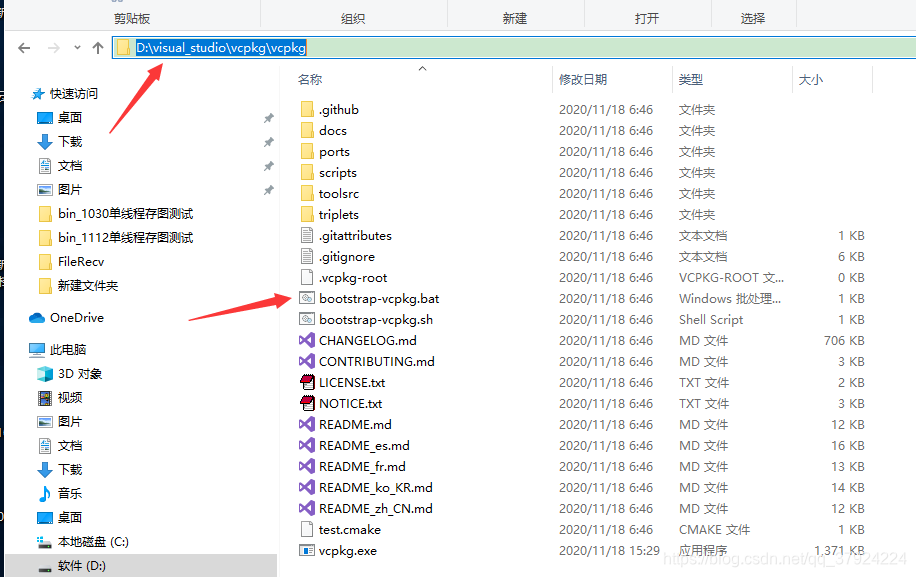The image size is (916, 577).
Task: Select README_ko_KR.md file name
Action: (x=376, y=488)
